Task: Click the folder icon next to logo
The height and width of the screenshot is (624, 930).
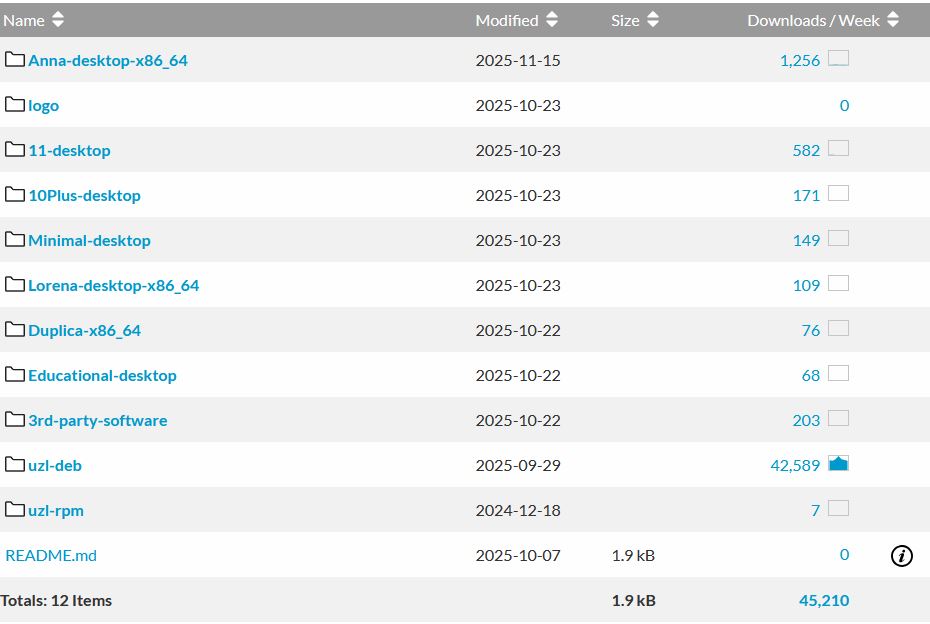Action: pyautogui.click(x=14, y=105)
